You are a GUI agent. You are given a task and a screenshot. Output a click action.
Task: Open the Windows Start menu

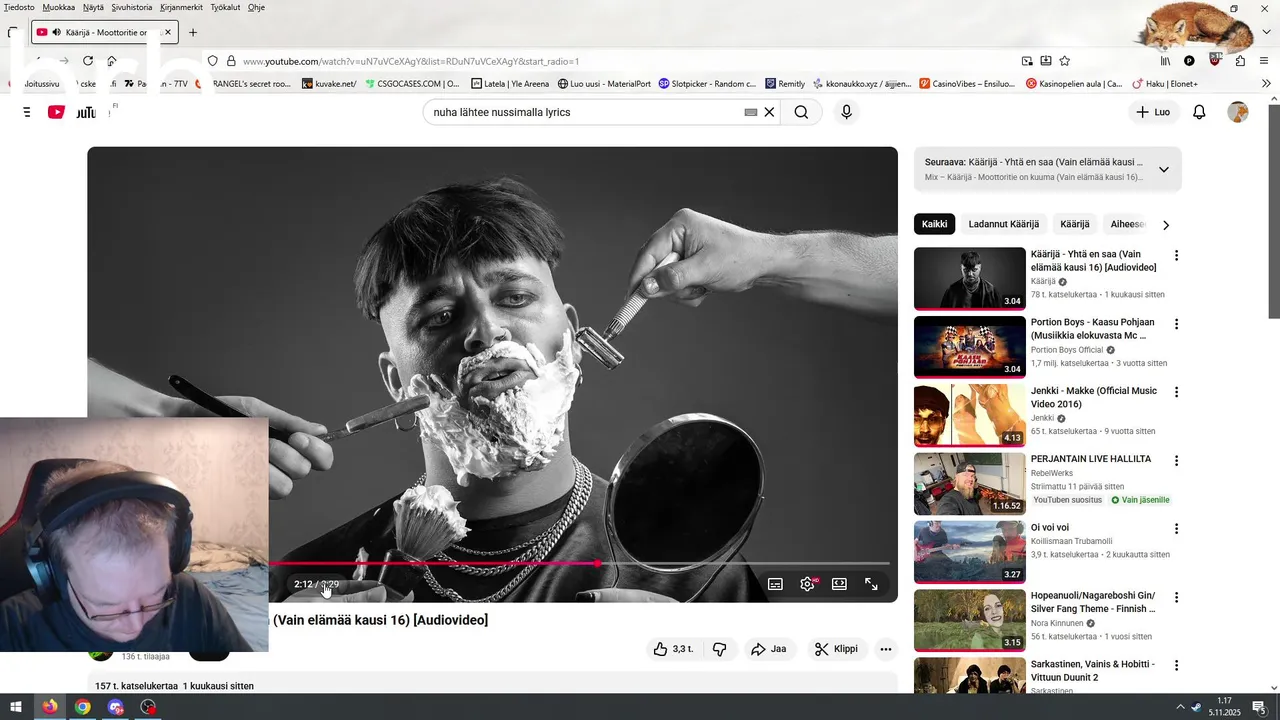coord(16,707)
